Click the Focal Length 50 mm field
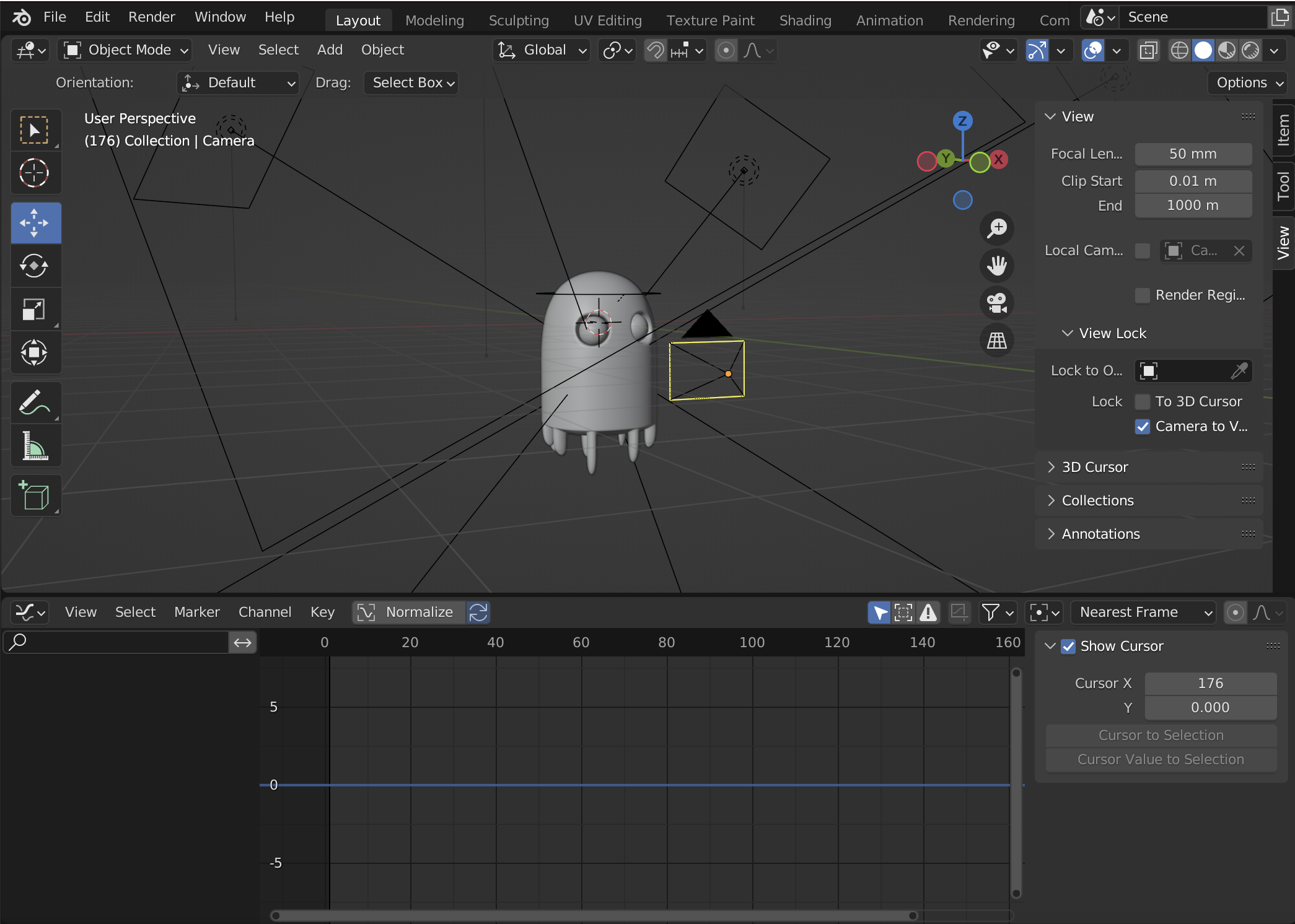 pyautogui.click(x=1193, y=154)
